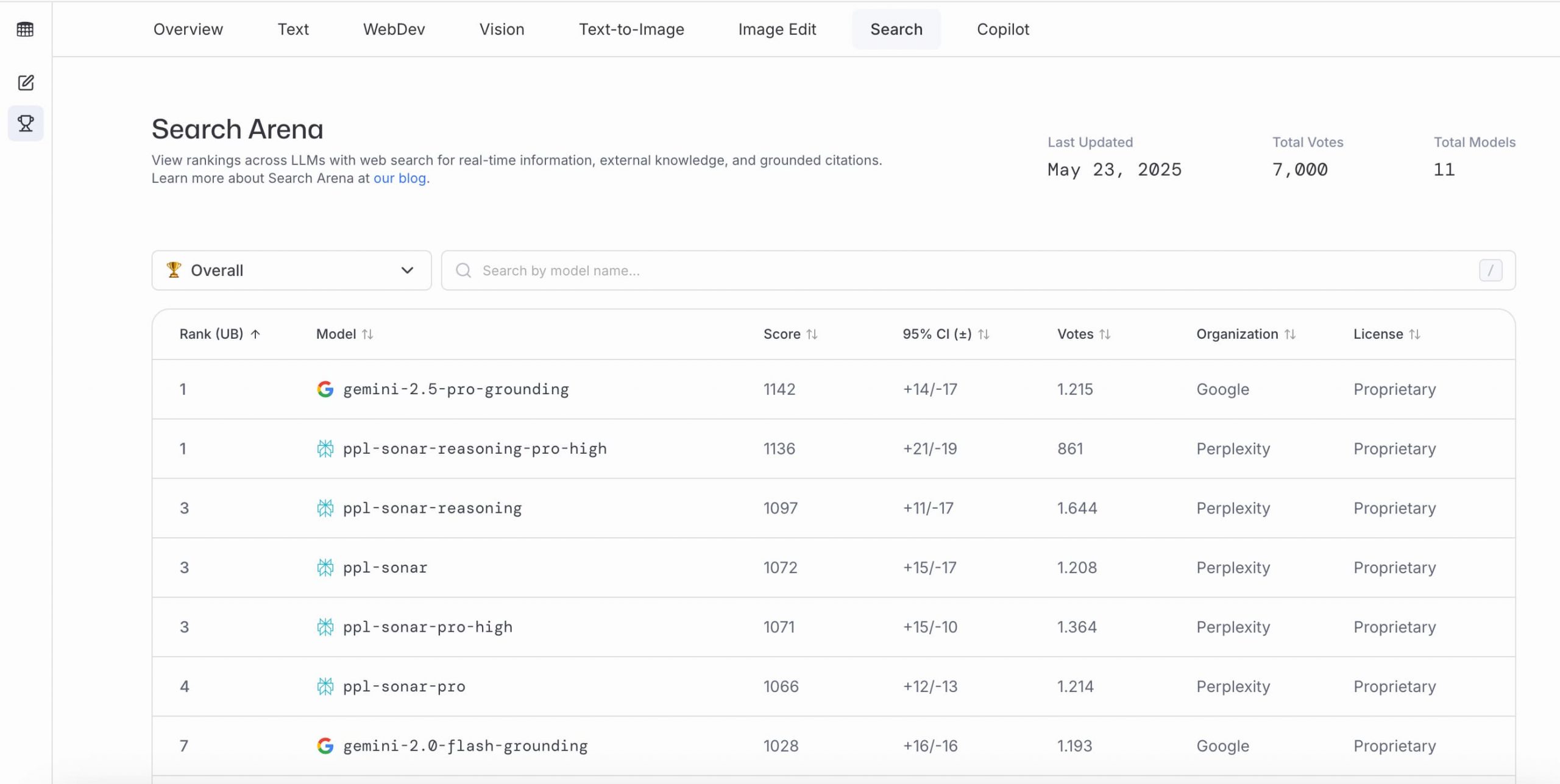This screenshot has height=784, width=1560.
Task: Click Perplexity icon in the ppl-sonar-pro row
Action: point(325,687)
